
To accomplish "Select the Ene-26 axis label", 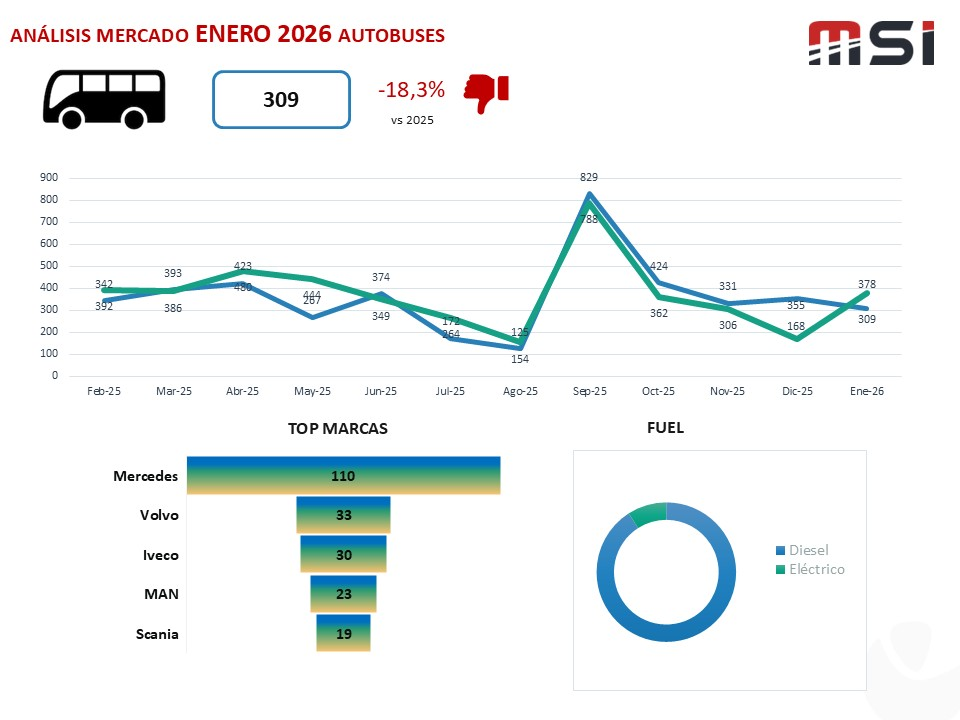I will pyautogui.click(x=867, y=392).
